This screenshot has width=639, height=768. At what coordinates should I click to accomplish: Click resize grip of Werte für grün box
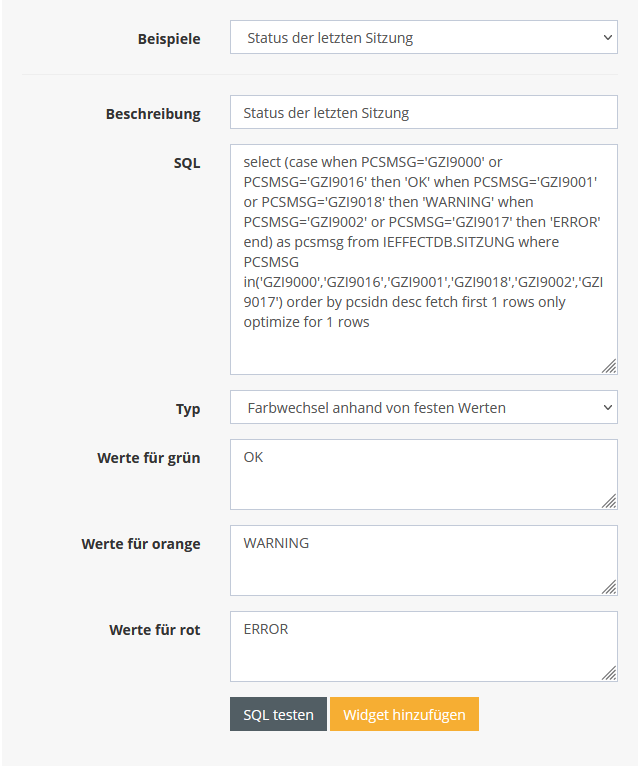609,501
